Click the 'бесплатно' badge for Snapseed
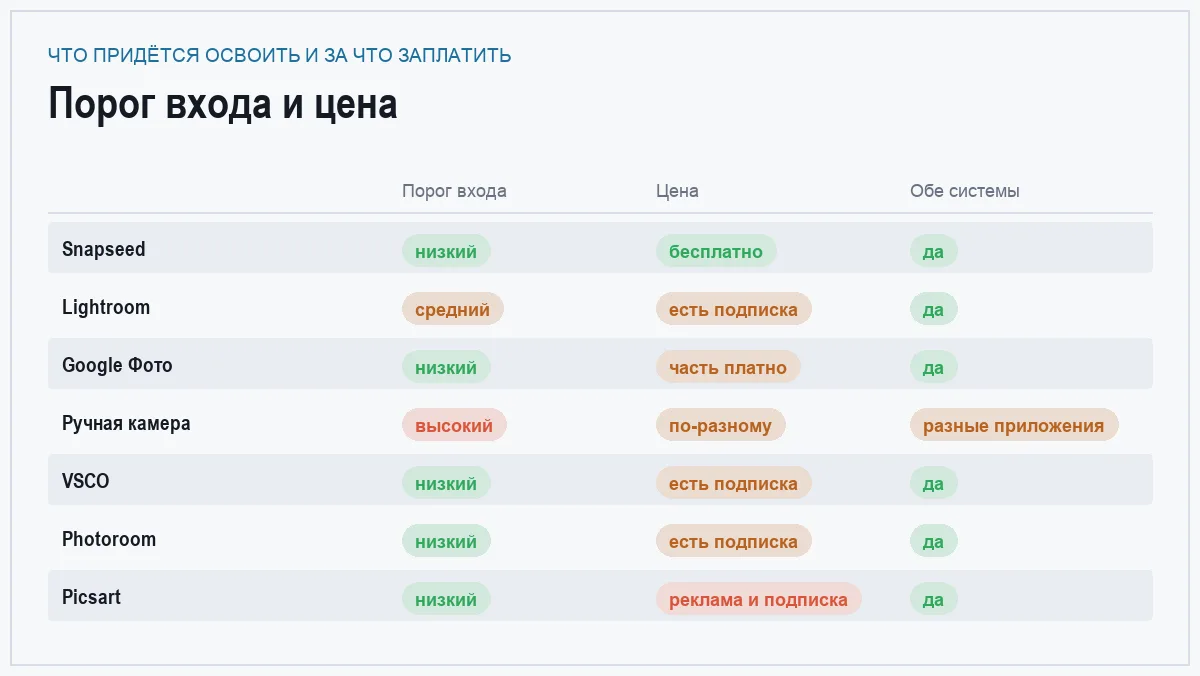 [x=716, y=251]
